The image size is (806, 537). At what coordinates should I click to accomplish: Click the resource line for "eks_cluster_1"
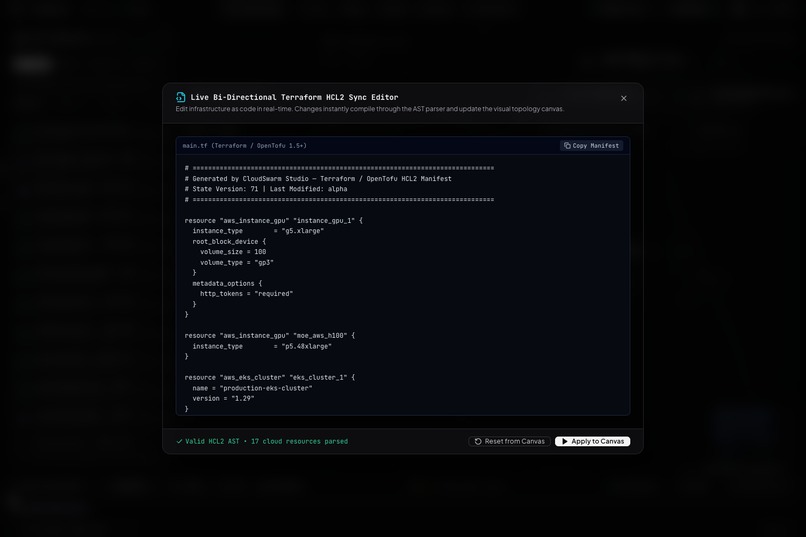pyautogui.click(x=270, y=377)
